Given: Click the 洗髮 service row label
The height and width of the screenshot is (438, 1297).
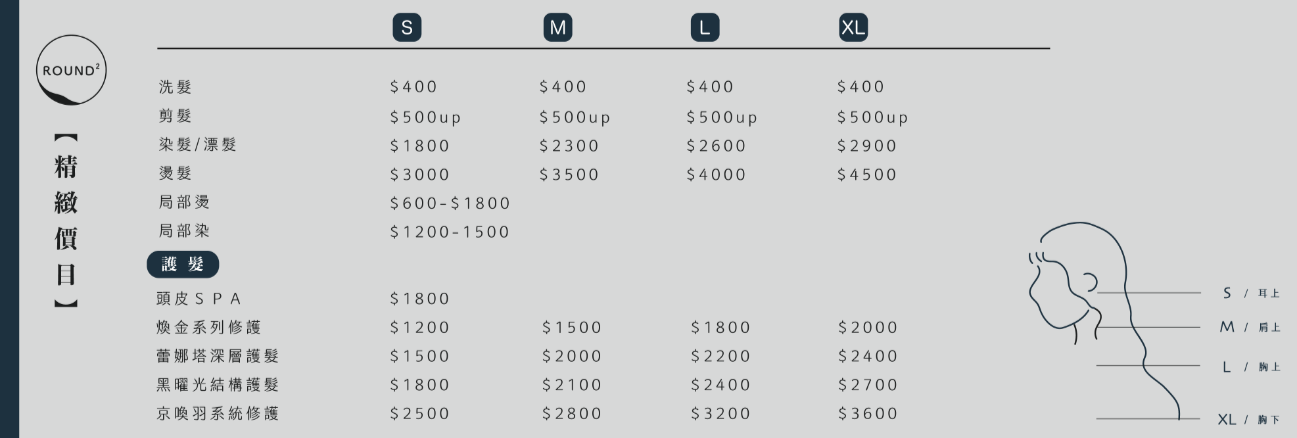Looking at the screenshot, I should (x=175, y=87).
